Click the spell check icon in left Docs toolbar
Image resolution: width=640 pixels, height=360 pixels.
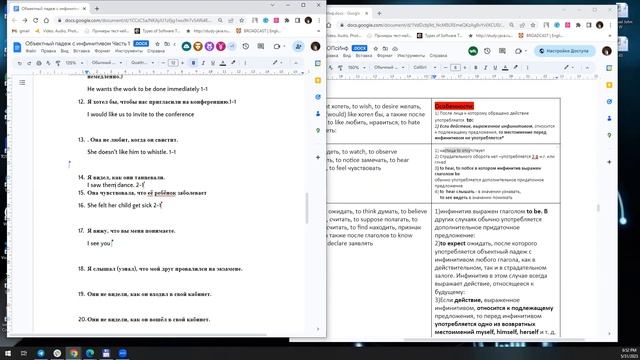[x=48, y=63]
